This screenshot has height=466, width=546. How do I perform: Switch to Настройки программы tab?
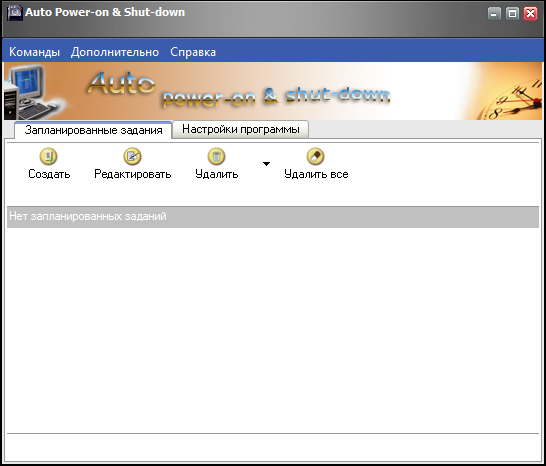[241, 129]
